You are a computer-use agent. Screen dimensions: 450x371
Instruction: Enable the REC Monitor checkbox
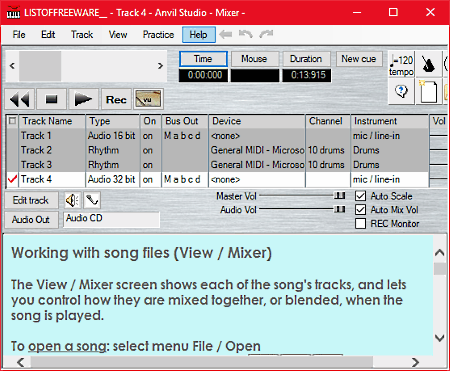[360, 224]
